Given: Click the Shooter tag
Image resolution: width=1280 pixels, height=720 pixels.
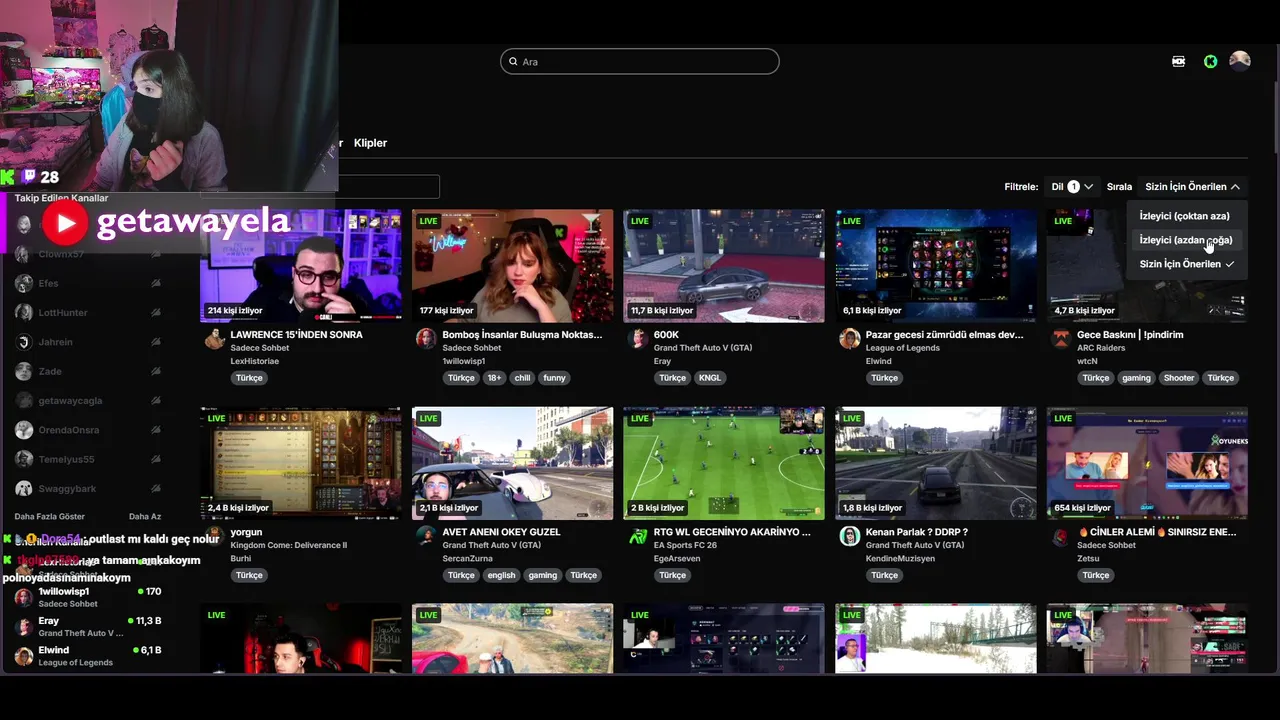Looking at the screenshot, I should tap(1179, 378).
